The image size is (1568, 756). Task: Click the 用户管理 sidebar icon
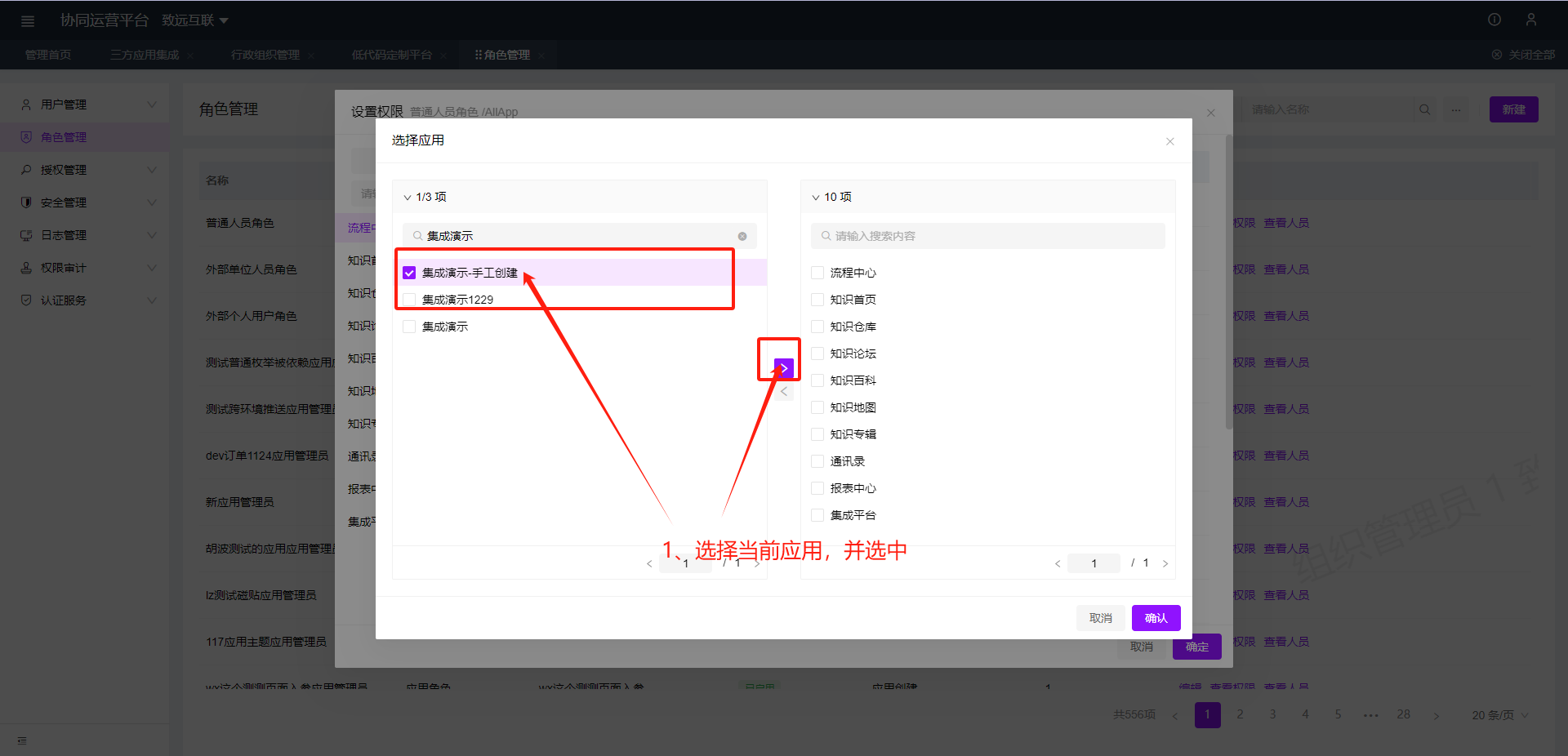[x=26, y=105]
